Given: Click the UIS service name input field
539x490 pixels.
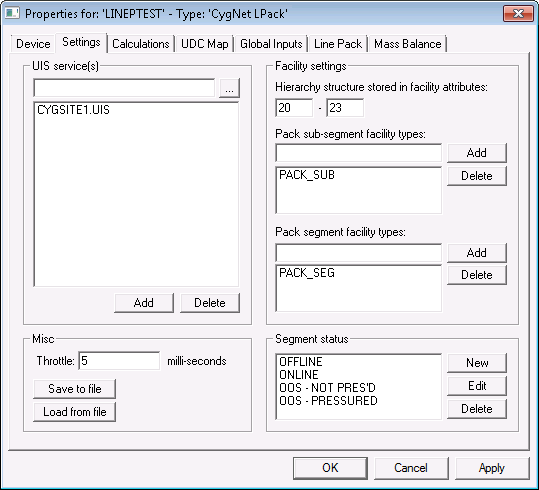Looking at the screenshot, I should click(x=124, y=88).
